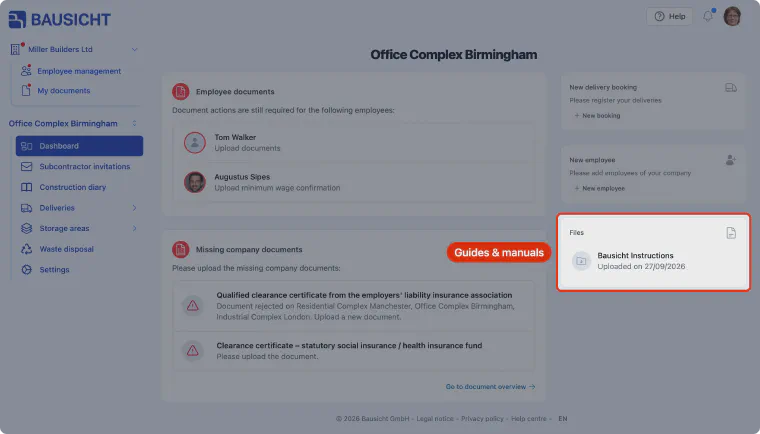Click New booking button
The width and height of the screenshot is (760, 434).
coord(597,115)
